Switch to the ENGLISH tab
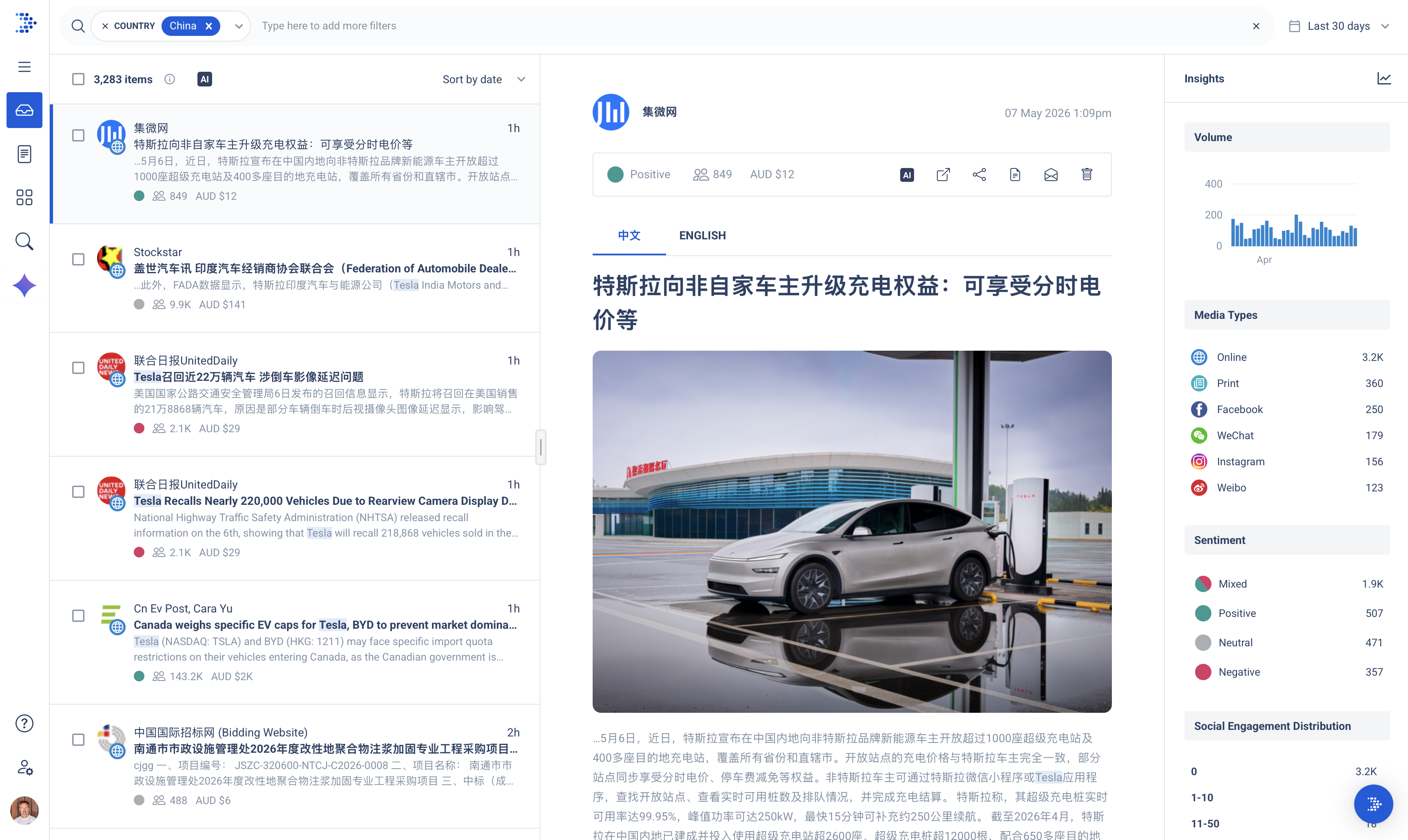The image size is (1408, 840). coord(702,235)
